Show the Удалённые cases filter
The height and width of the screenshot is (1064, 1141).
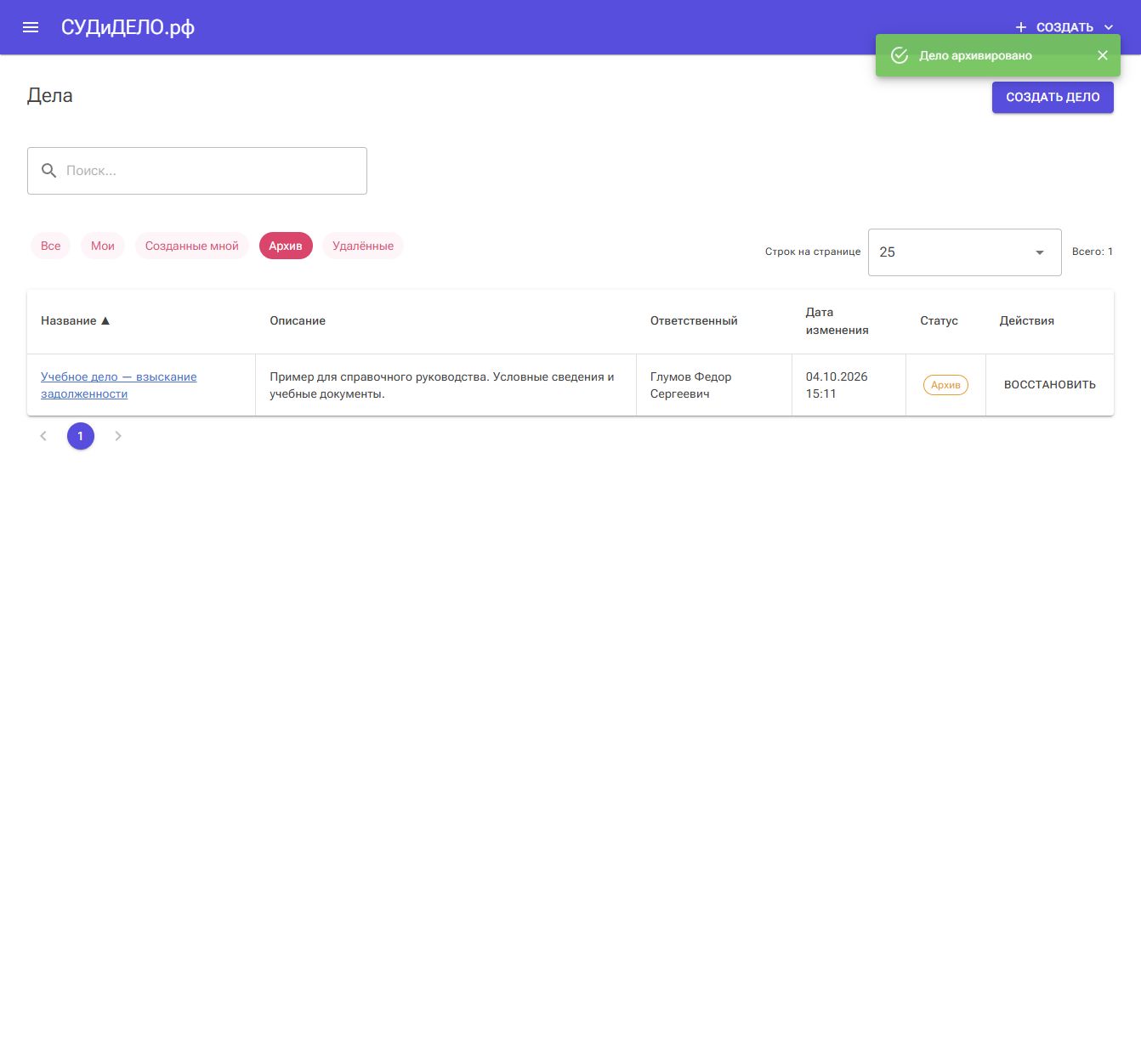point(363,246)
